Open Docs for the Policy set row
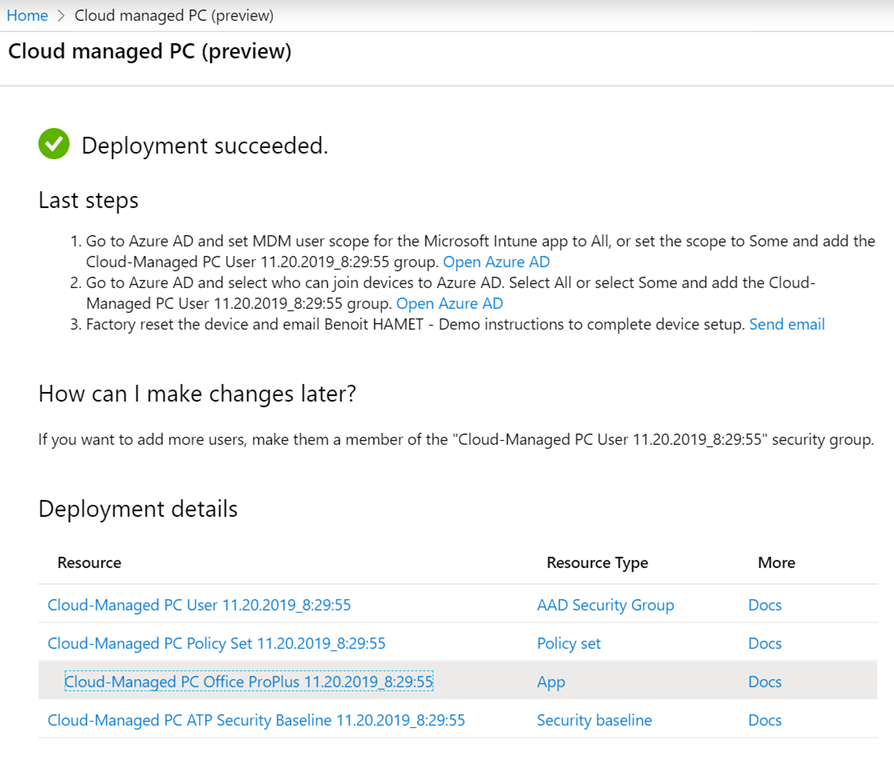 coord(764,643)
